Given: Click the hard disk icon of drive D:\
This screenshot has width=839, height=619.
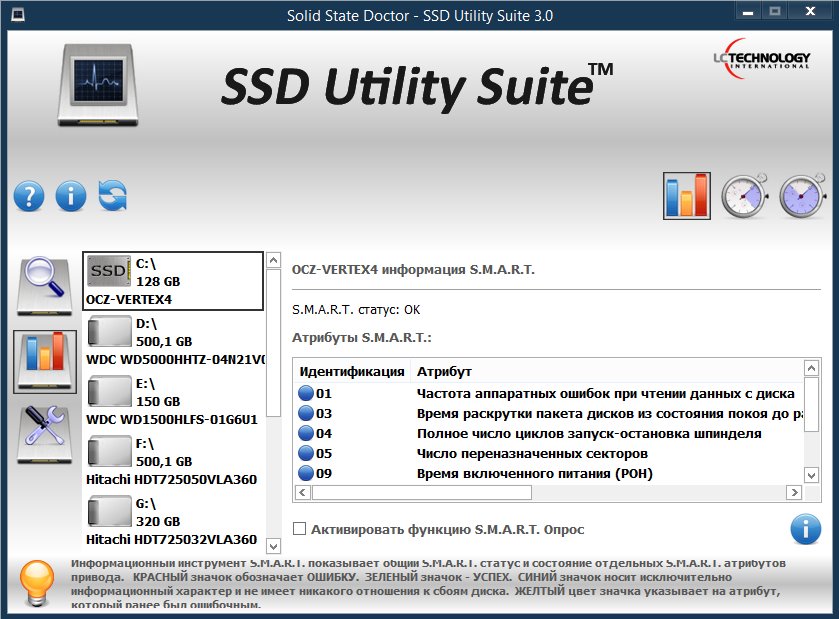Looking at the screenshot, I should 109,331.
